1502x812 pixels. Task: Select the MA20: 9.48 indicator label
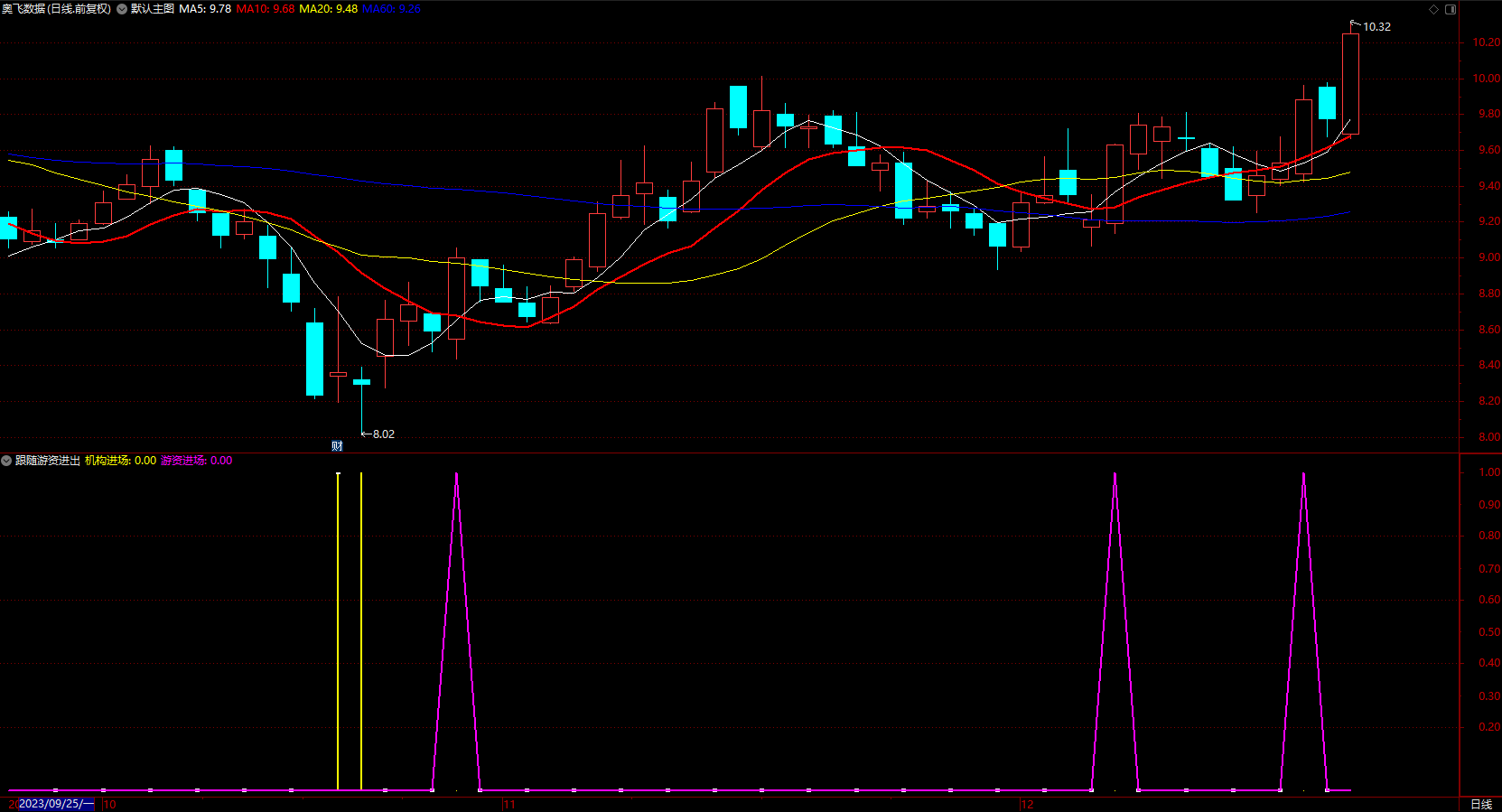329,9
